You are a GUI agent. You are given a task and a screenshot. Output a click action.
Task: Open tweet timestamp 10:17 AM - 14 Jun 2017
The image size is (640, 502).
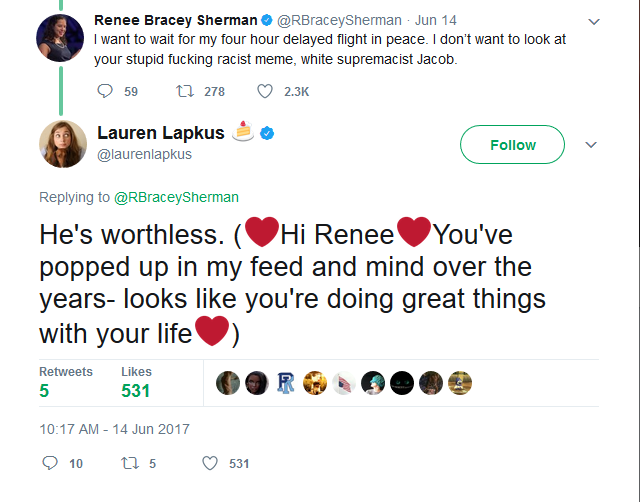[114, 429]
